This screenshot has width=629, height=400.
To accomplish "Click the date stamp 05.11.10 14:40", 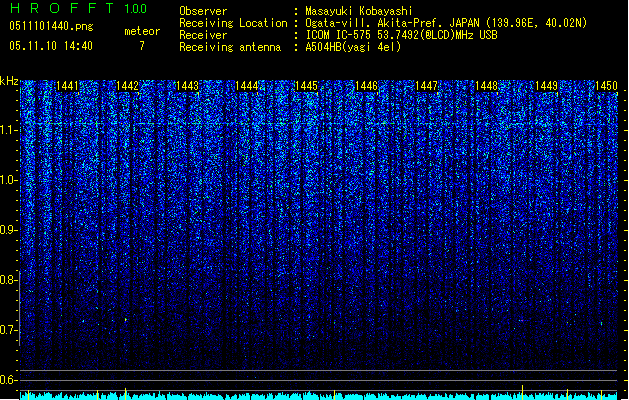I will 51,46.
